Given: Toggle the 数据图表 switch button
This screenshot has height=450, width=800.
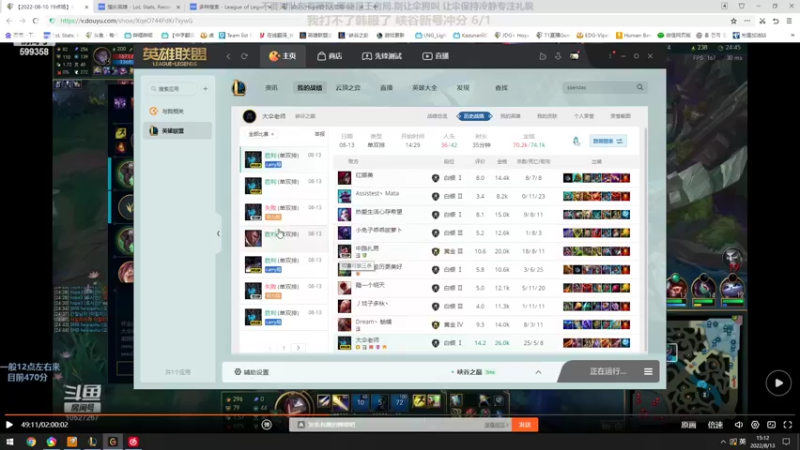Looking at the screenshot, I should tap(608, 141).
